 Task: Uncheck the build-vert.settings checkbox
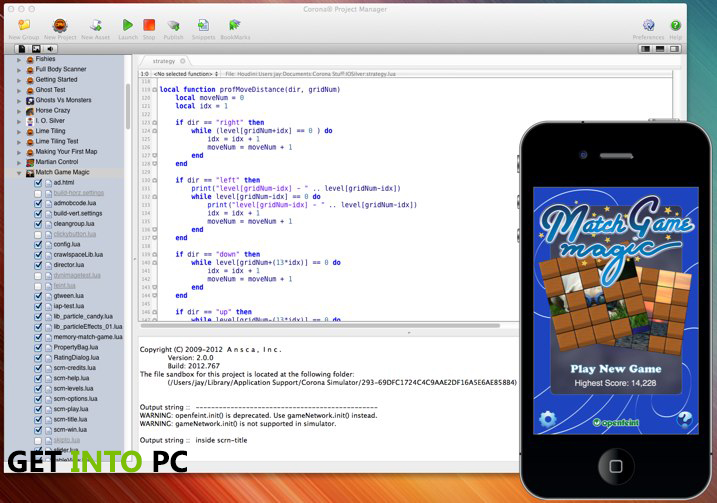click(38, 214)
